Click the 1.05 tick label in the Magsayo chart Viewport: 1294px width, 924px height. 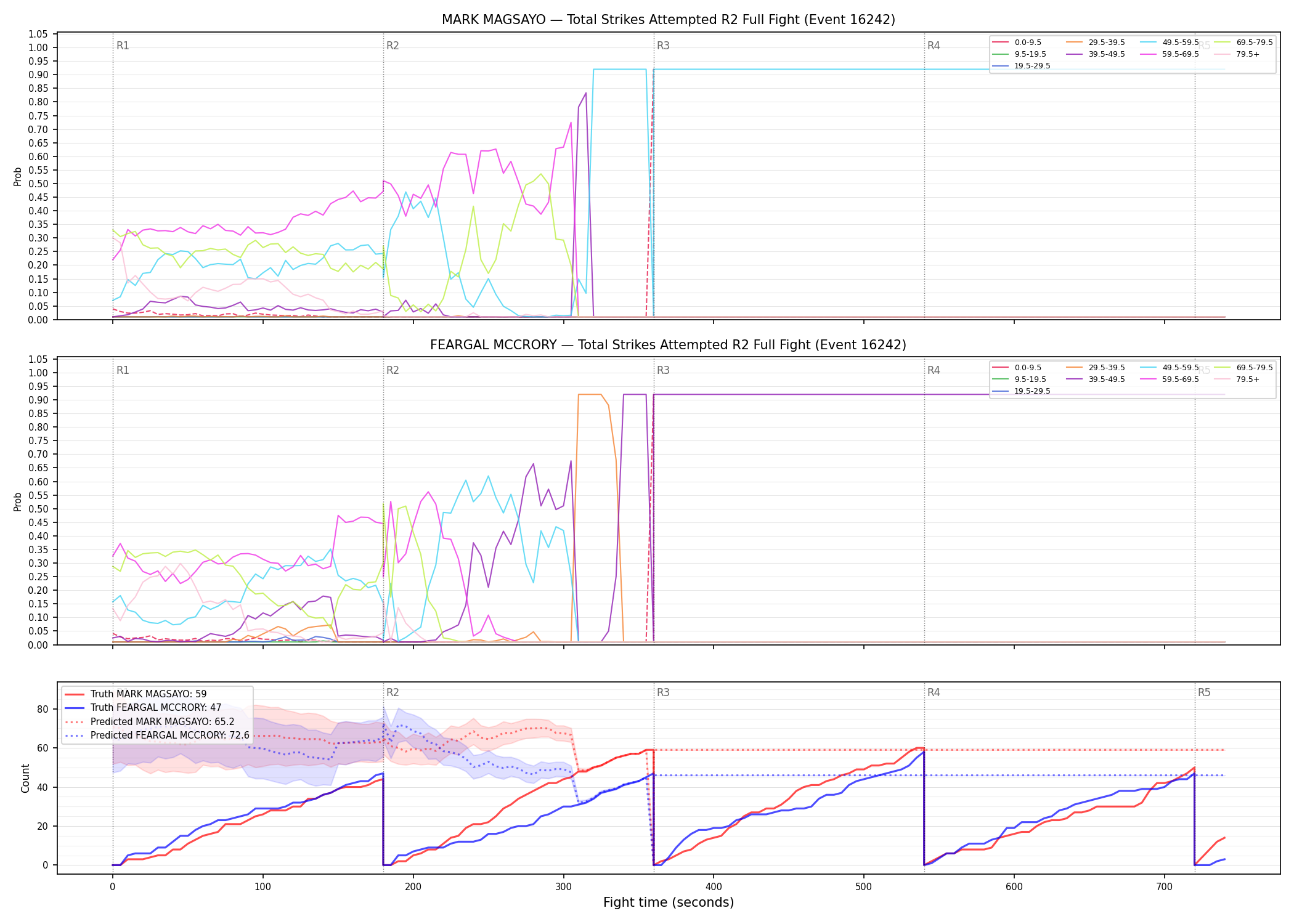[38, 34]
